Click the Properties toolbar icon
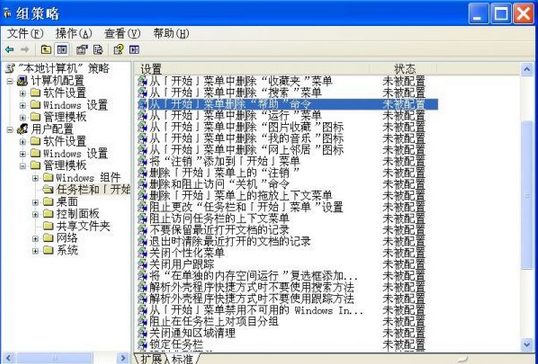The image size is (538, 364). [x=82, y=50]
